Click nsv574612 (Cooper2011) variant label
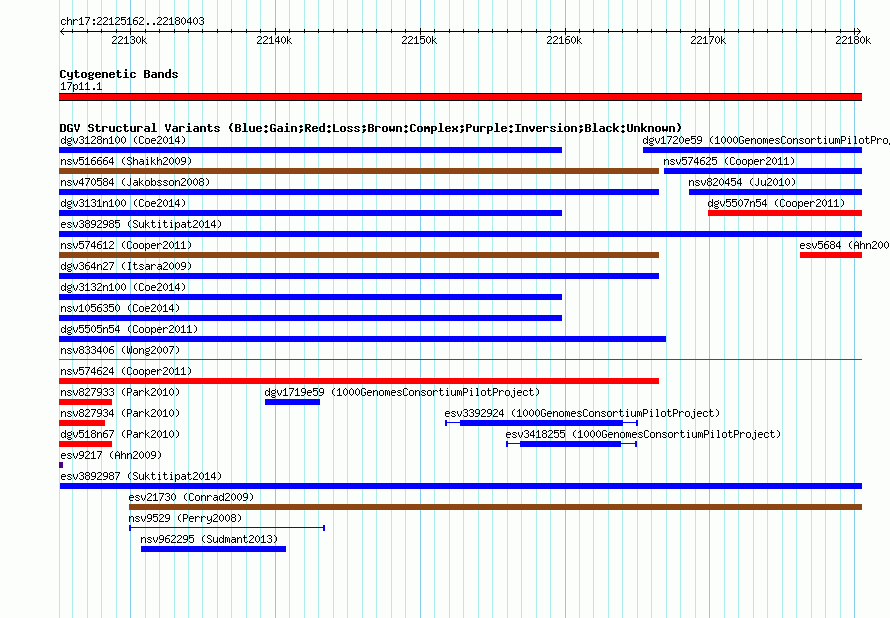 coord(126,245)
